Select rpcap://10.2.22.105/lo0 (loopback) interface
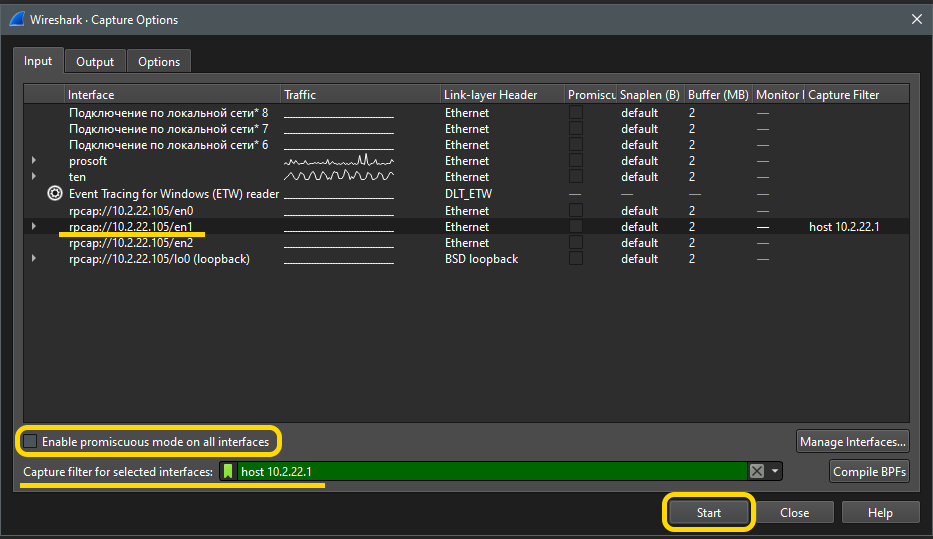Screen dimensions: 933x539 click(x=159, y=259)
